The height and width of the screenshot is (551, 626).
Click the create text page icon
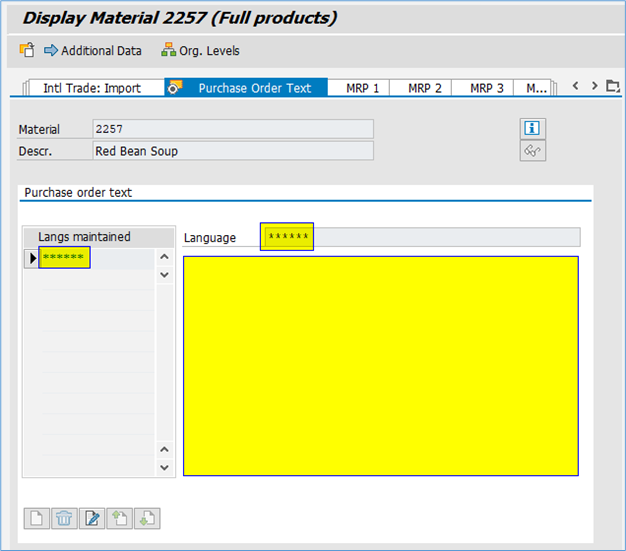[x=37, y=519]
